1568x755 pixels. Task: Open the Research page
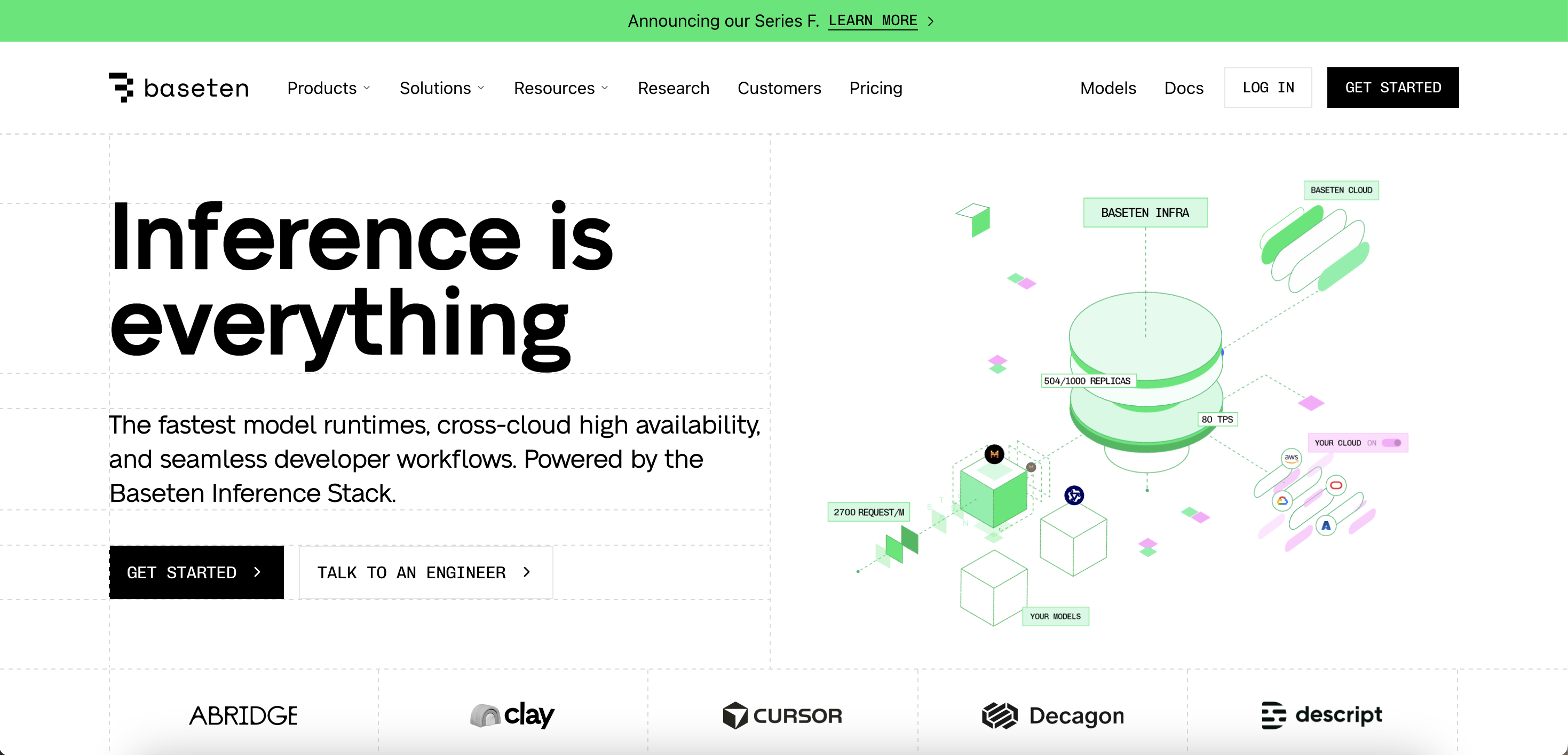click(x=673, y=88)
